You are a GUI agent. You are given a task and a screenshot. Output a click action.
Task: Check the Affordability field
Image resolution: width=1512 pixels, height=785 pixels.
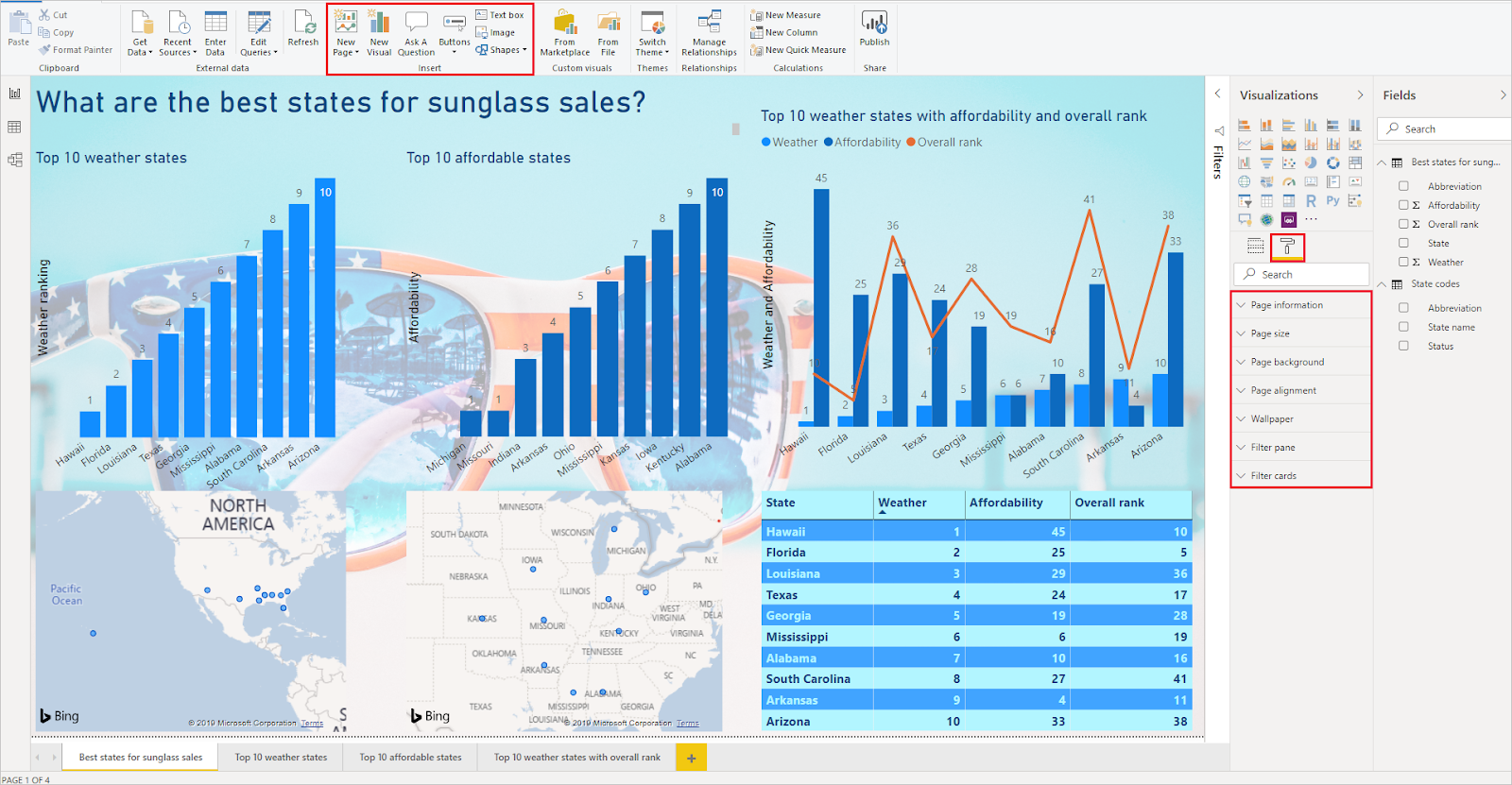click(1403, 205)
